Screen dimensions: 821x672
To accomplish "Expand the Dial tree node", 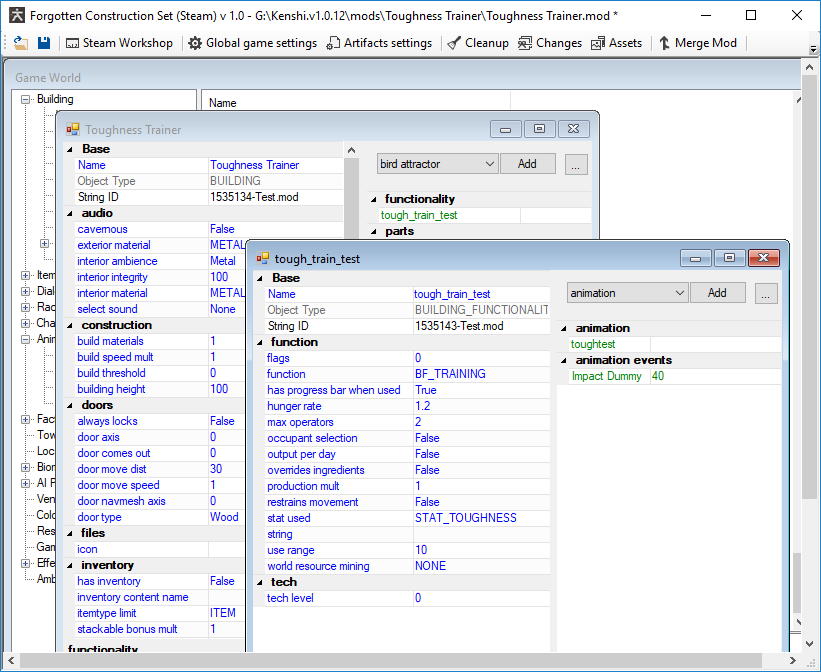I will click(25, 291).
